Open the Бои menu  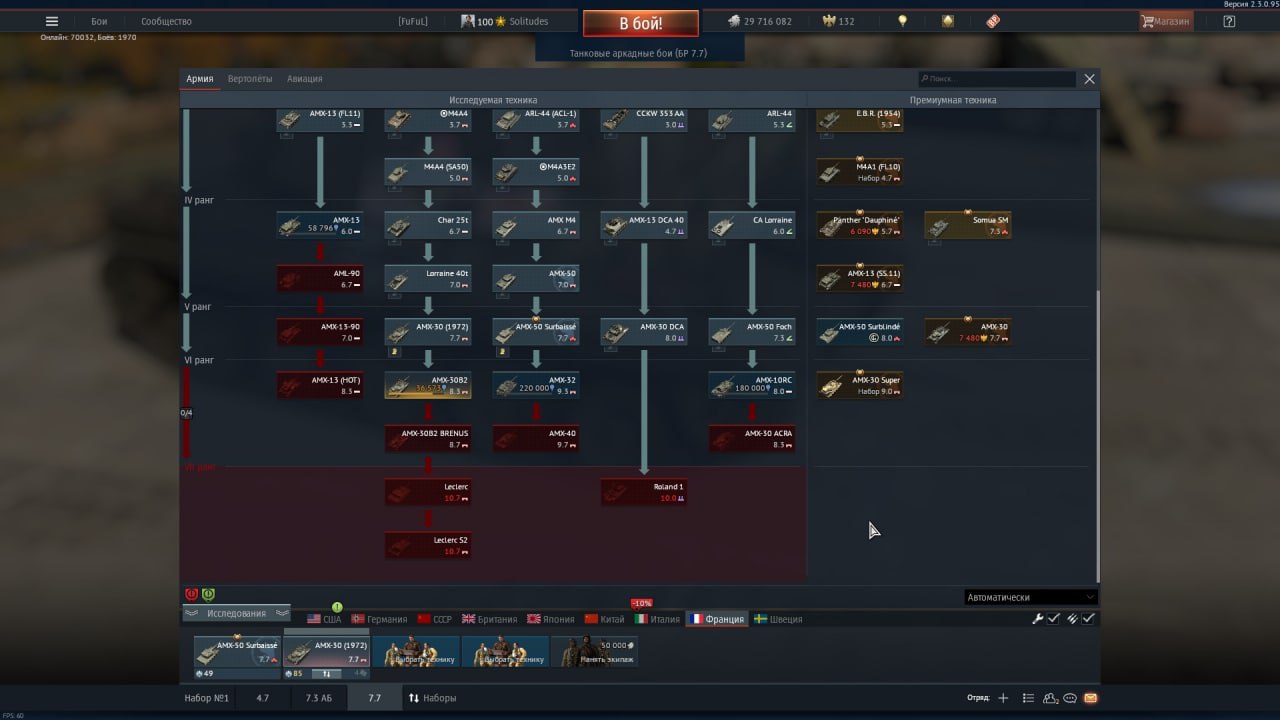click(99, 21)
